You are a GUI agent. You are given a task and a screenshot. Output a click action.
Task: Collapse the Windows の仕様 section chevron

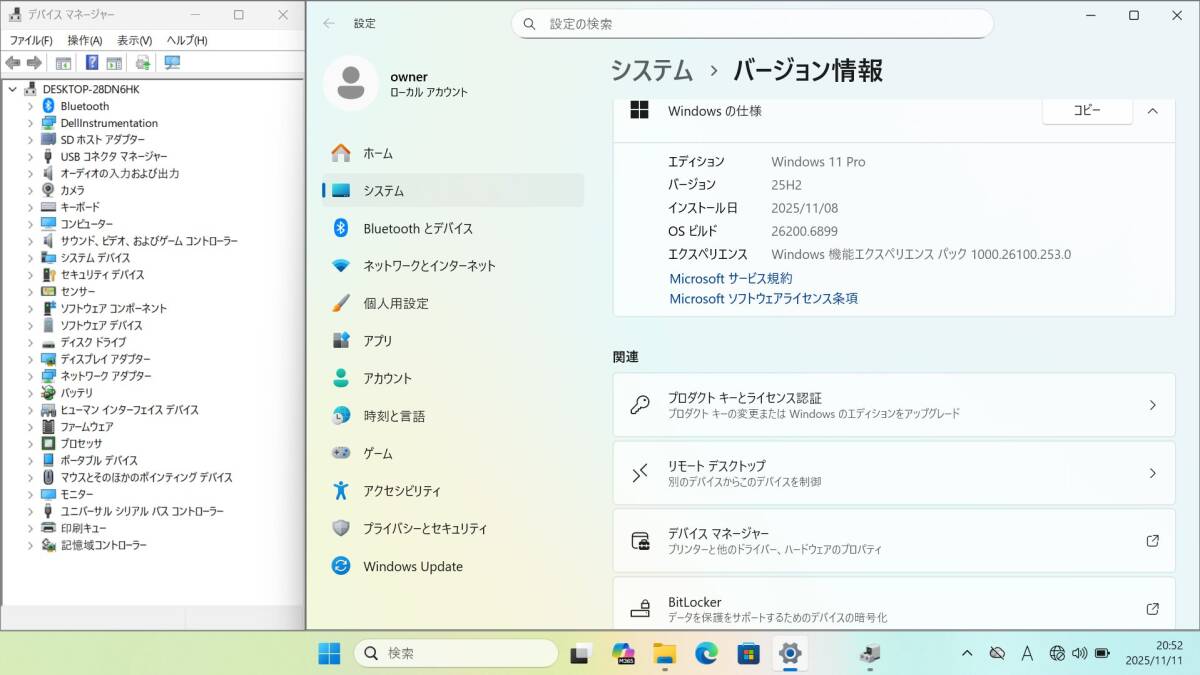pos(1152,111)
